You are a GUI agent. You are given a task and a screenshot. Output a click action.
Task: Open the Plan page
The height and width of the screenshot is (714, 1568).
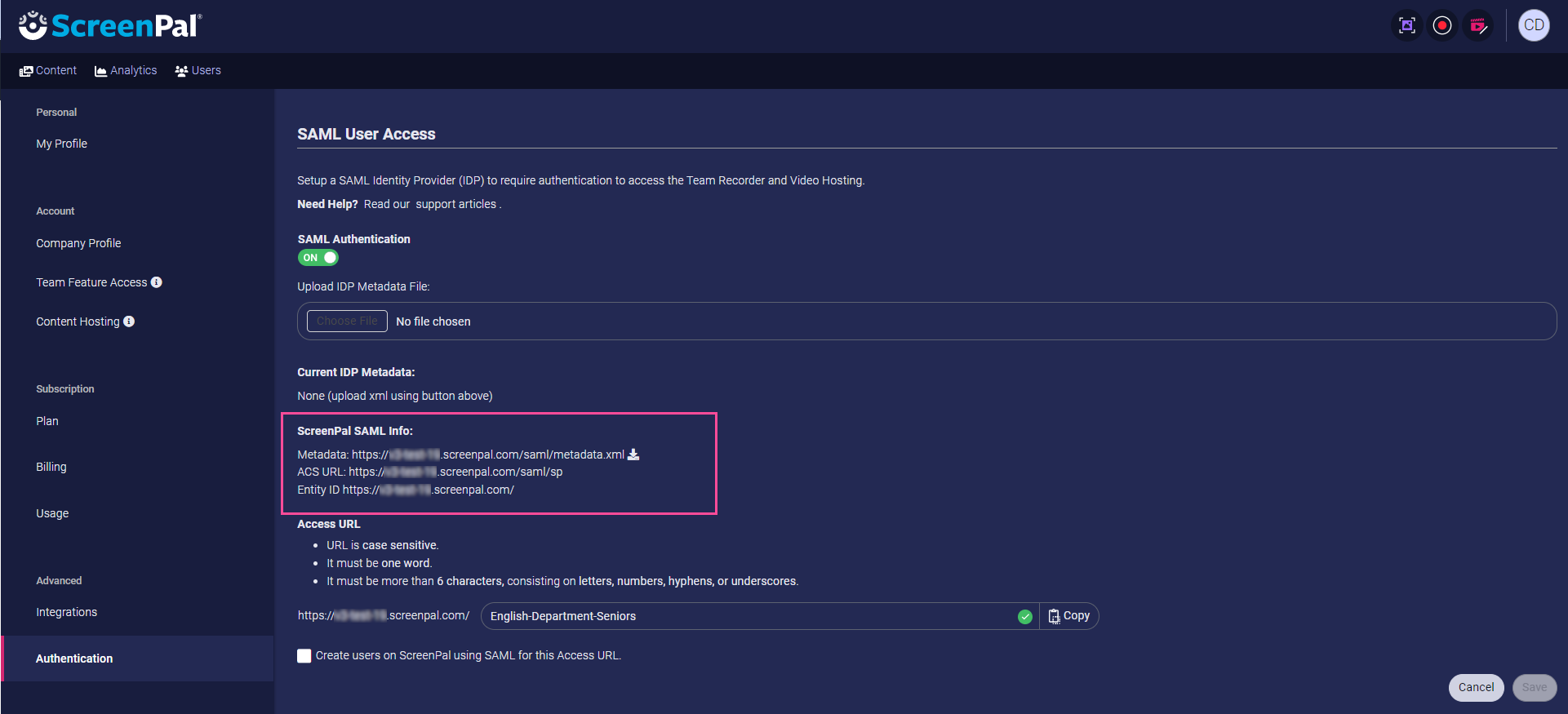click(x=47, y=421)
